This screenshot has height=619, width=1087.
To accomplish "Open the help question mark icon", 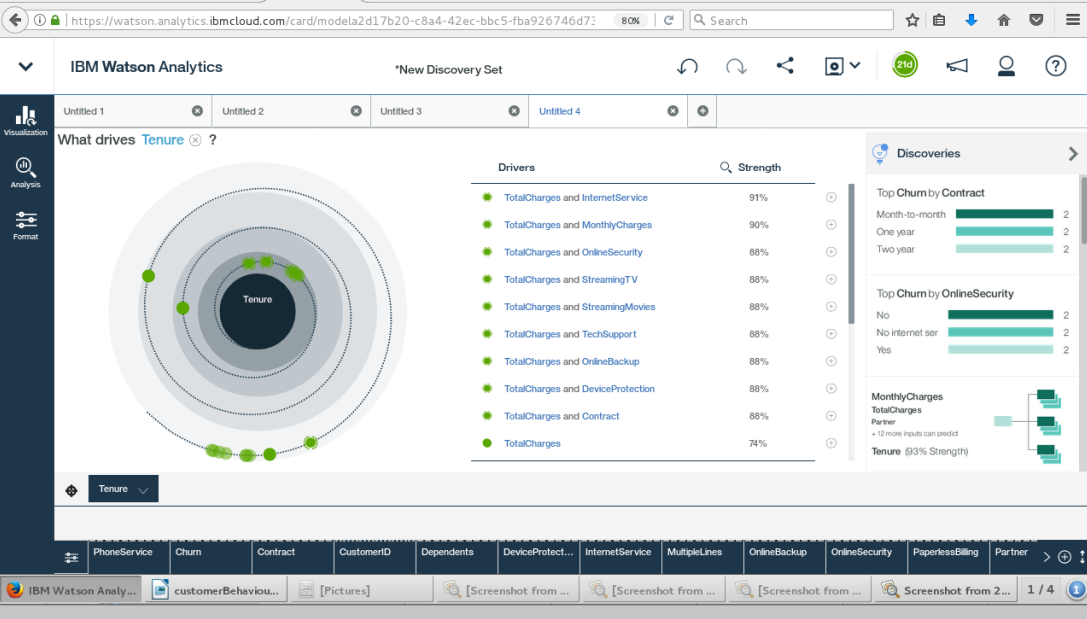I will [x=1055, y=66].
